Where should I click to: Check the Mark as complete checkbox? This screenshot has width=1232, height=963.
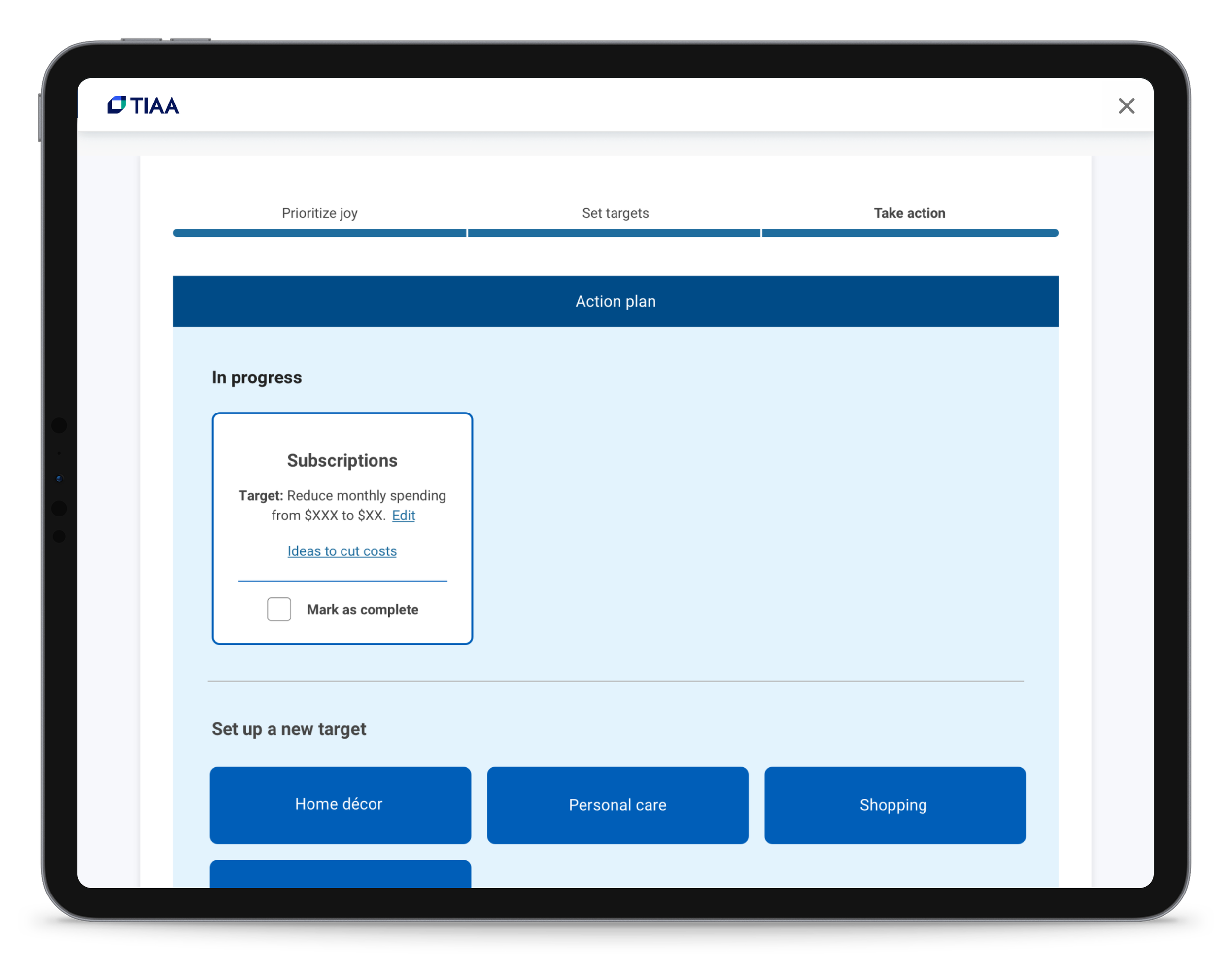tap(278, 609)
